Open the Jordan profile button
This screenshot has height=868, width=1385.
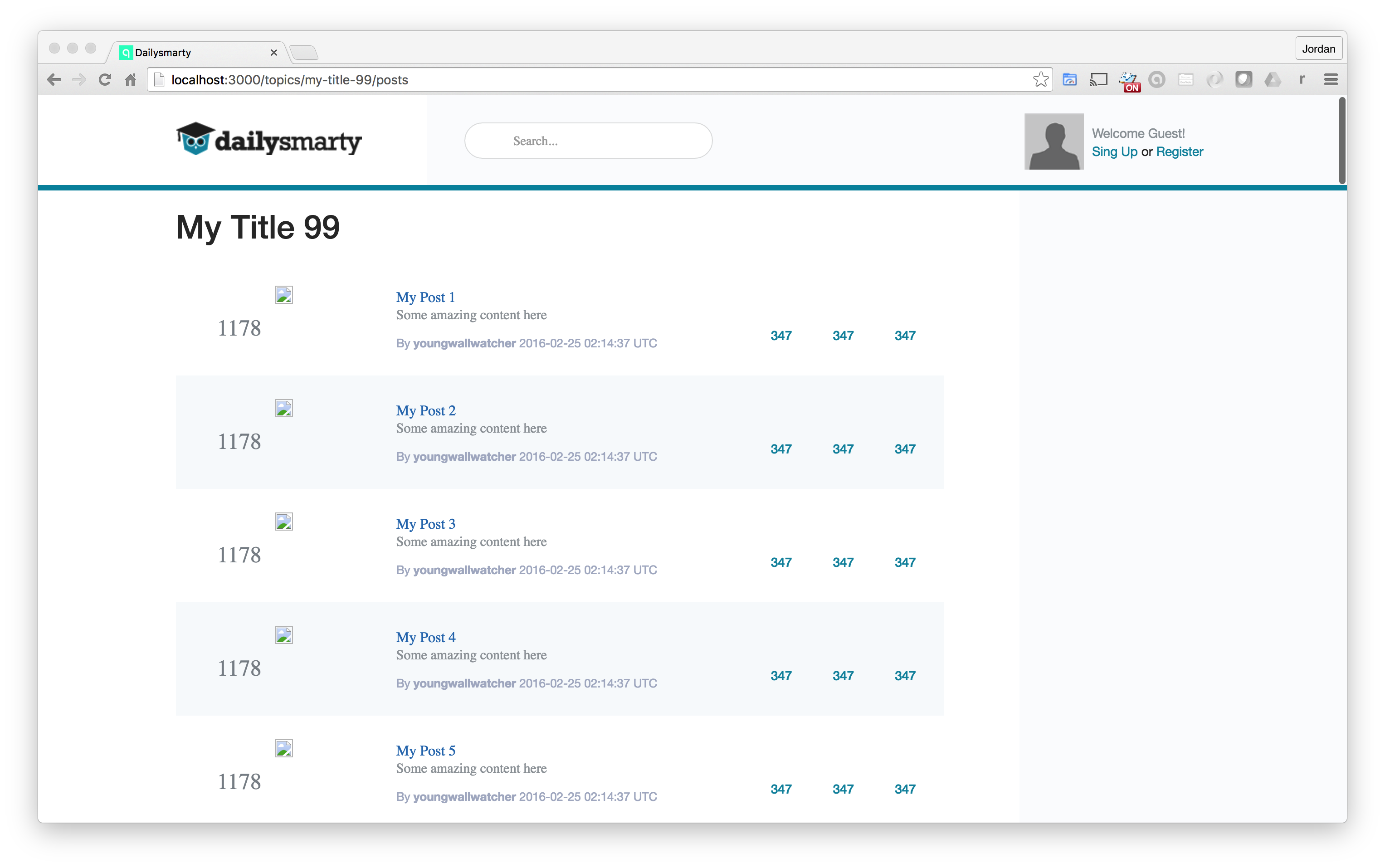[1318, 49]
